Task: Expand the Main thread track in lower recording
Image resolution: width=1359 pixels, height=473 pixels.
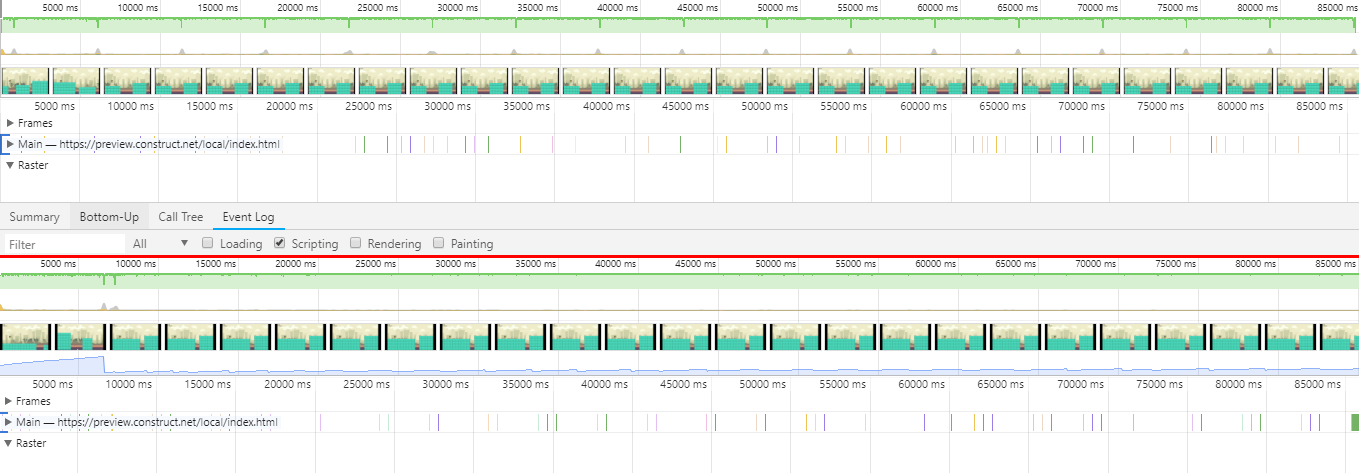Action: [10, 422]
